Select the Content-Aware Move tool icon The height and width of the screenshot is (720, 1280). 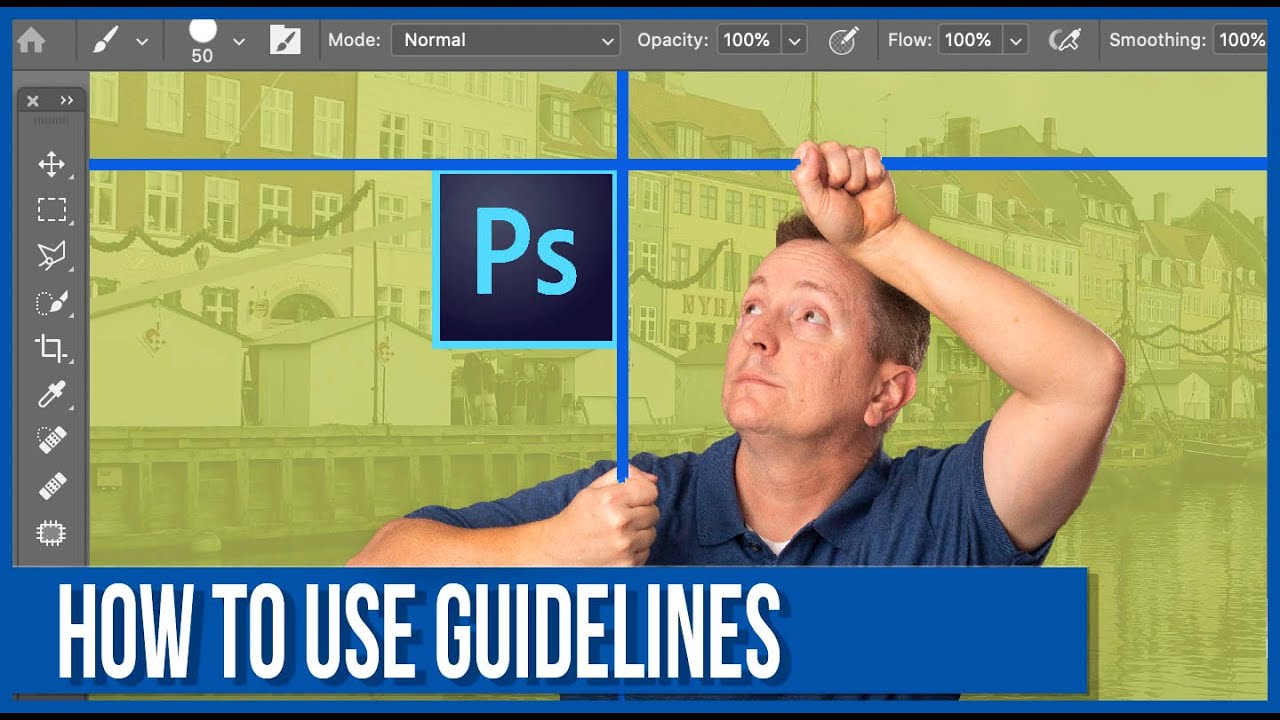(51, 533)
